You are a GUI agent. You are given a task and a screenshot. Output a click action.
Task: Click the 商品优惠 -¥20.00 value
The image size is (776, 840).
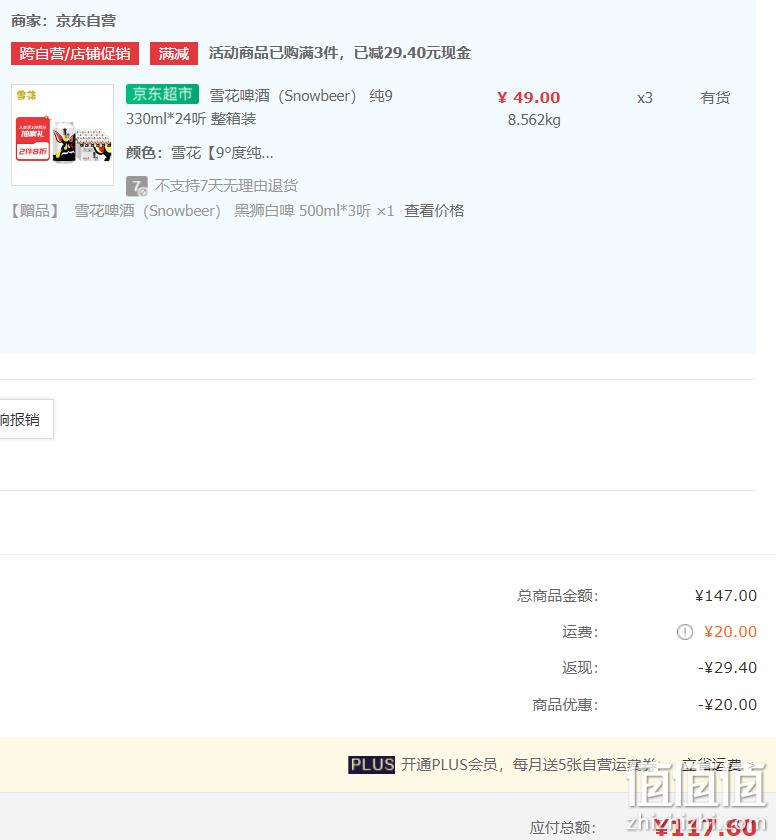click(727, 704)
